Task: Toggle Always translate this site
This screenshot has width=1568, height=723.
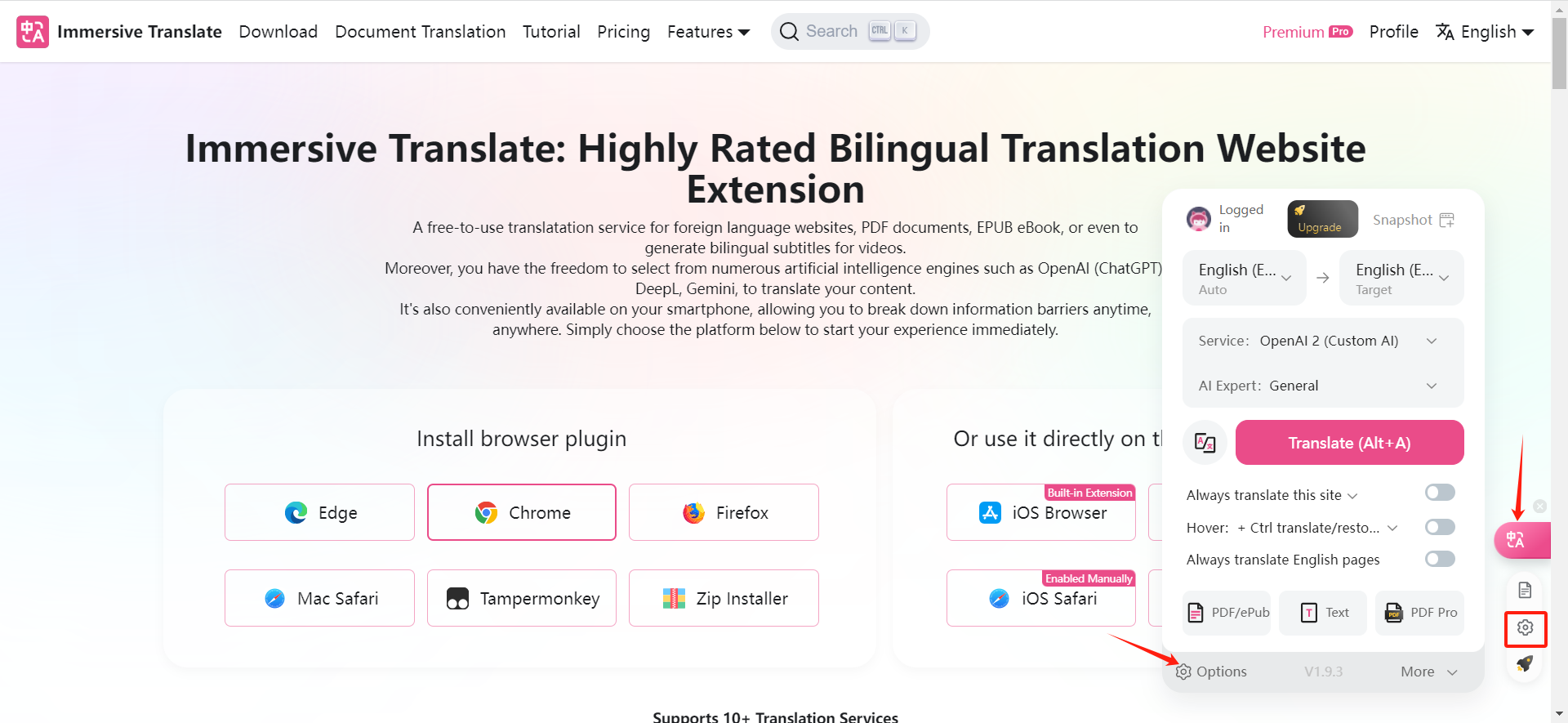Action: pyautogui.click(x=1440, y=492)
